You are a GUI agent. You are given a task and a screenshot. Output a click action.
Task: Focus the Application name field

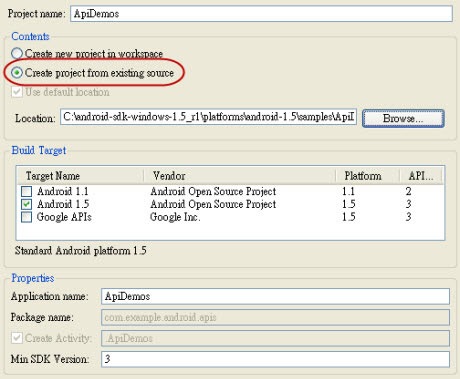pyautogui.click(x=275, y=296)
